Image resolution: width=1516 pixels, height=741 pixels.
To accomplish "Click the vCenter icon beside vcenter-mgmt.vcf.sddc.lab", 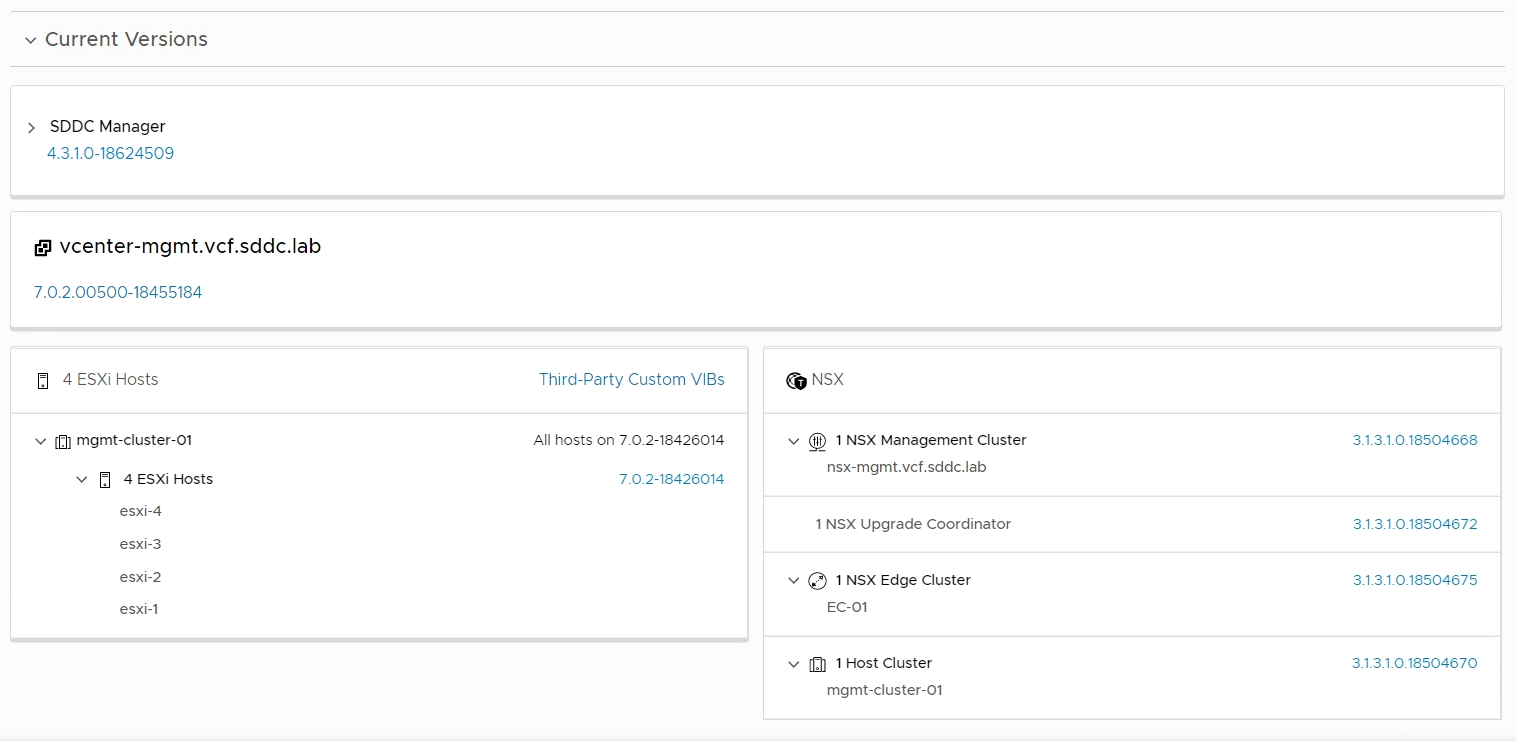I will click(x=42, y=248).
